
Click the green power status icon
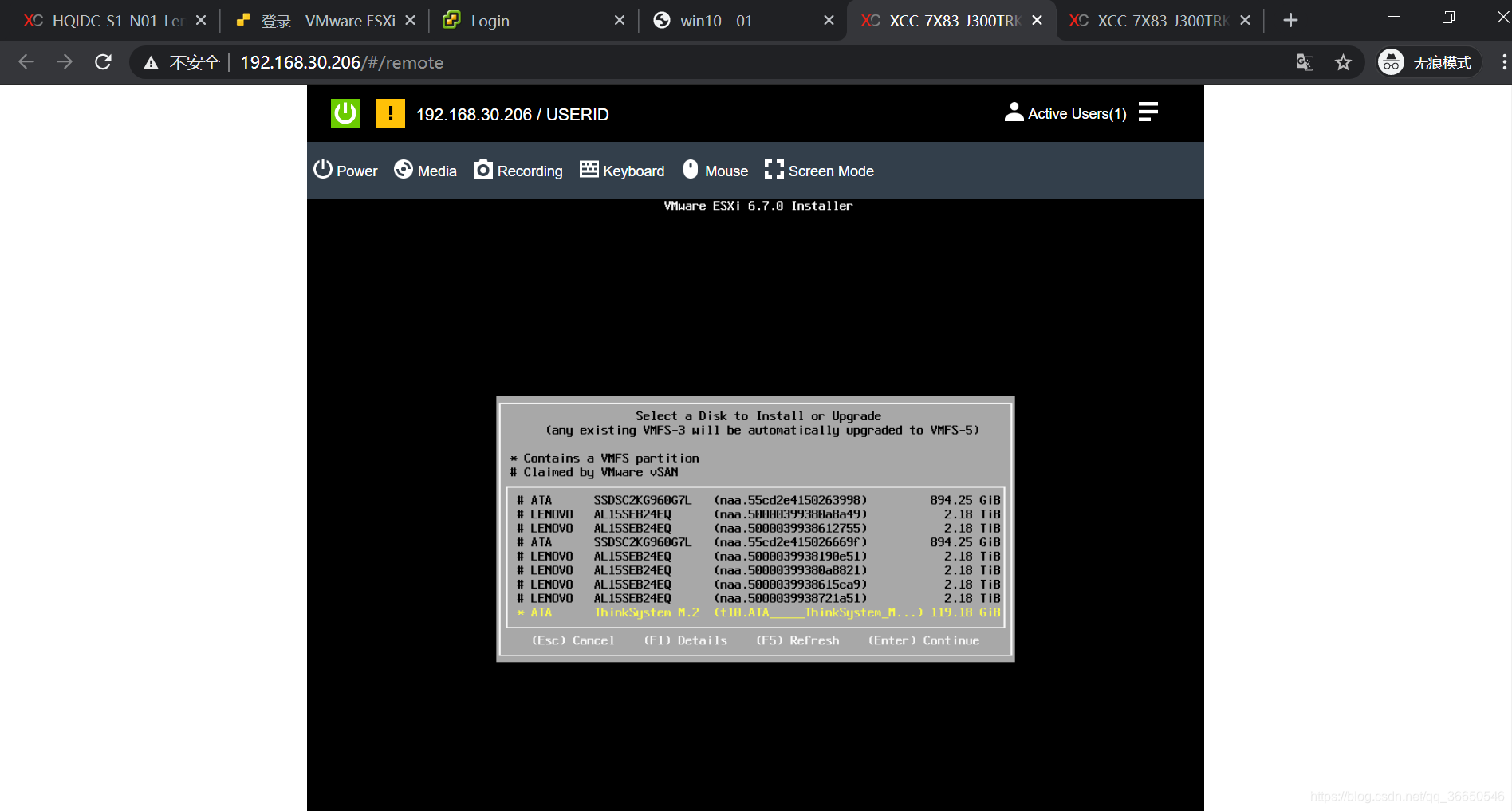point(345,113)
